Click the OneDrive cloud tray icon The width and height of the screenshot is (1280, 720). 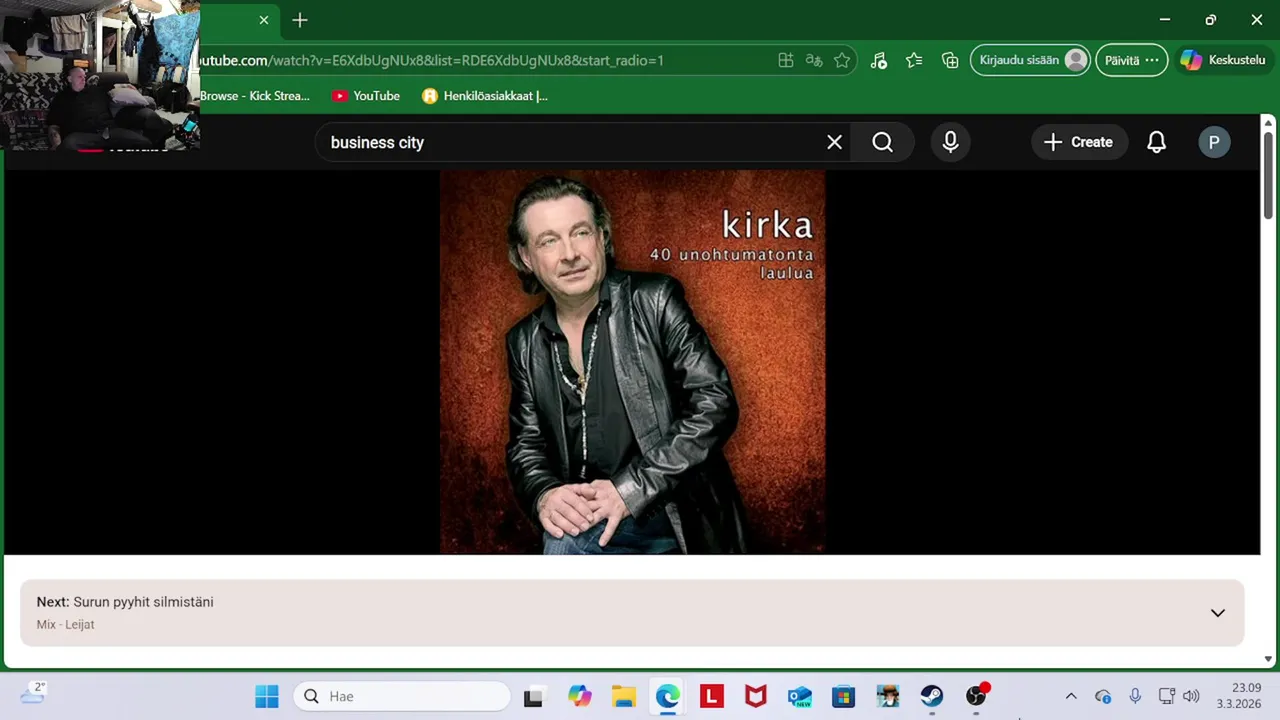[x=1103, y=696]
